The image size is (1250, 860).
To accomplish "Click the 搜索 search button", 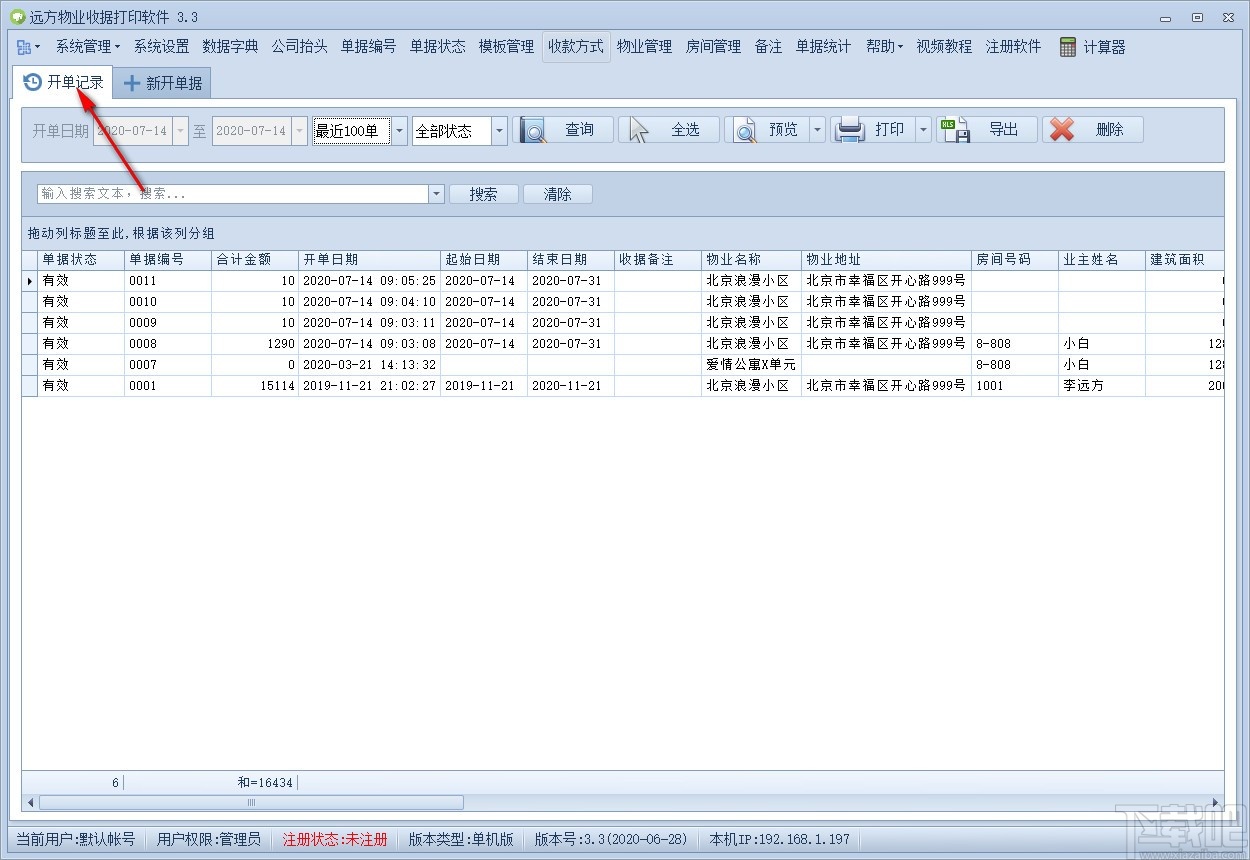I will 484,193.
